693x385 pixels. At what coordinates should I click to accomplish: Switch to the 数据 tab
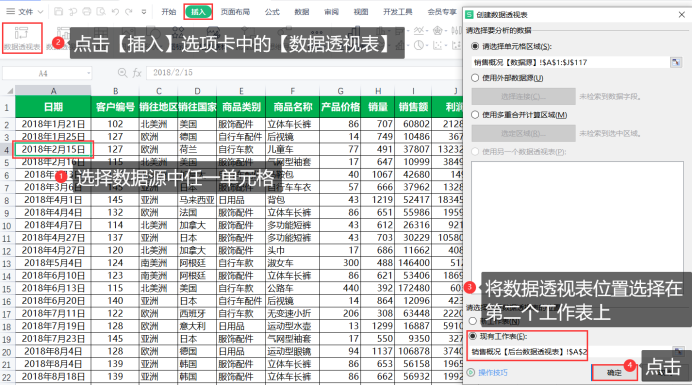pos(302,12)
